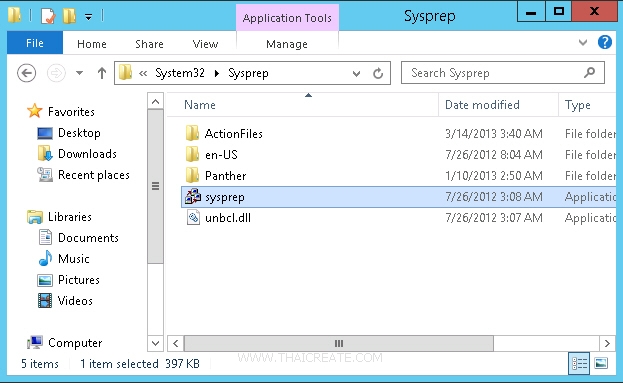The width and height of the screenshot is (623, 383).
Task: Click the navigation pane scroll up arrow
Action: [155, 102]
